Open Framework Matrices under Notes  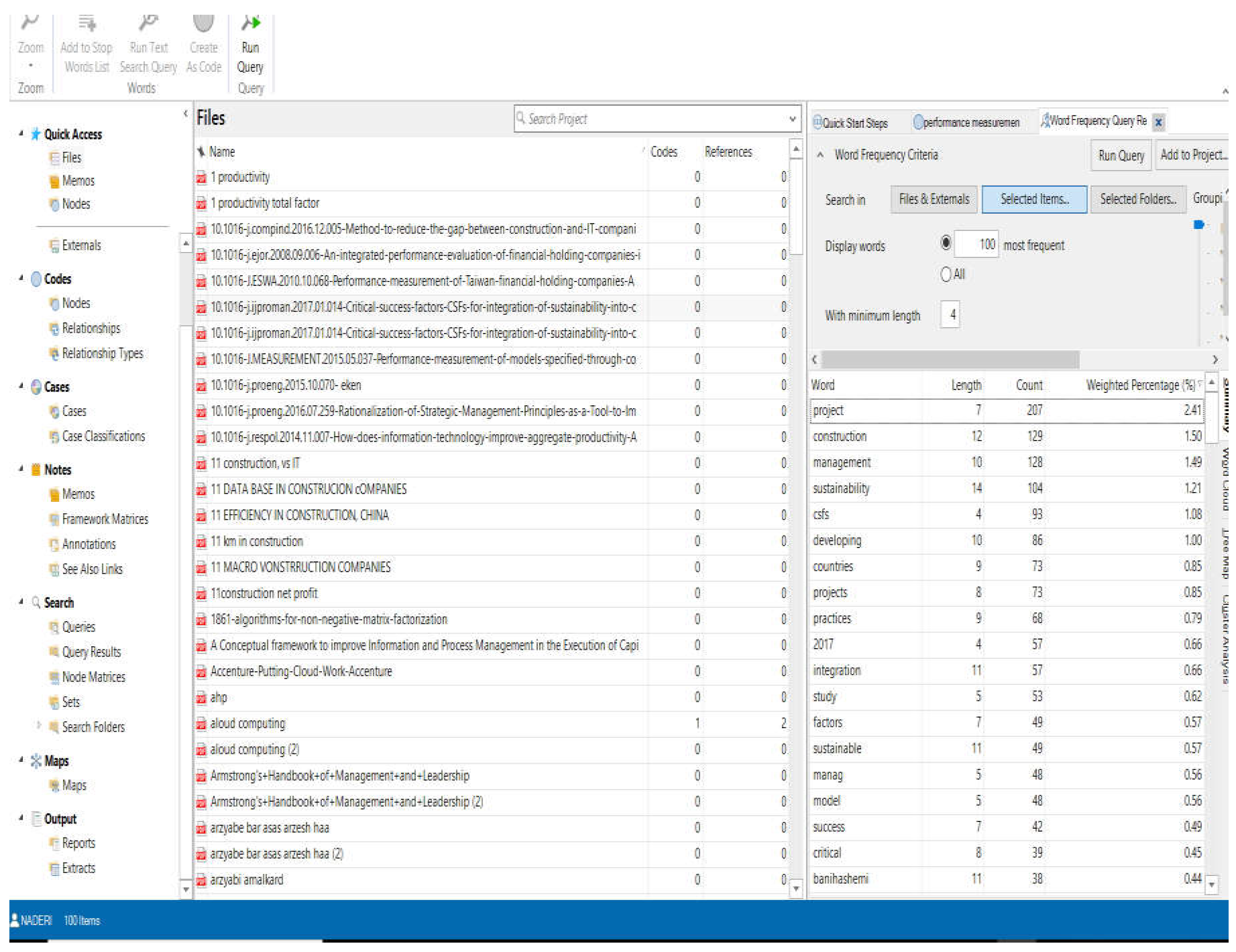click(x=105, y=519)
